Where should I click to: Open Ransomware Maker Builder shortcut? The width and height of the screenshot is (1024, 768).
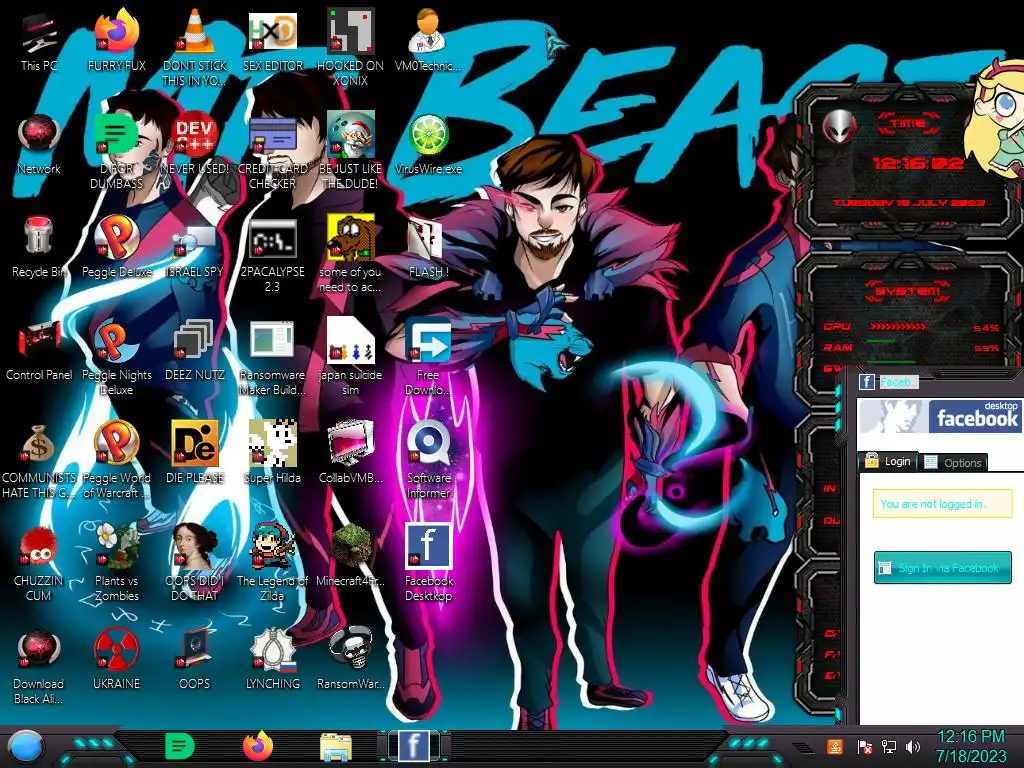272,341
